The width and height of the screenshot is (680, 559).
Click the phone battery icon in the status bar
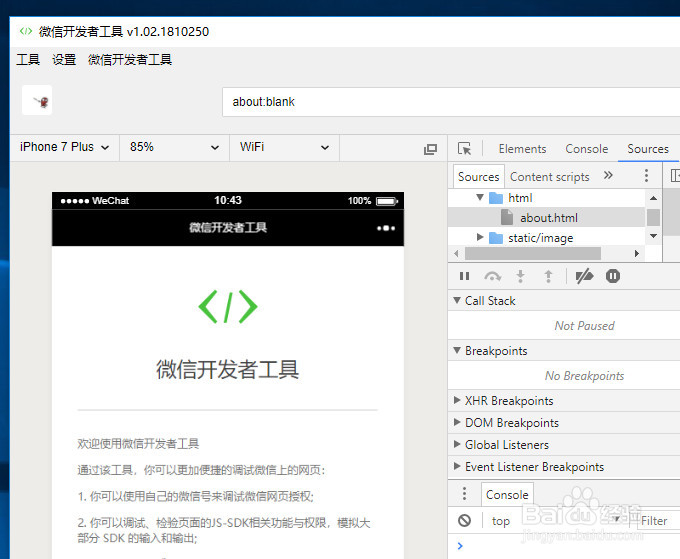tap(387, 201)
